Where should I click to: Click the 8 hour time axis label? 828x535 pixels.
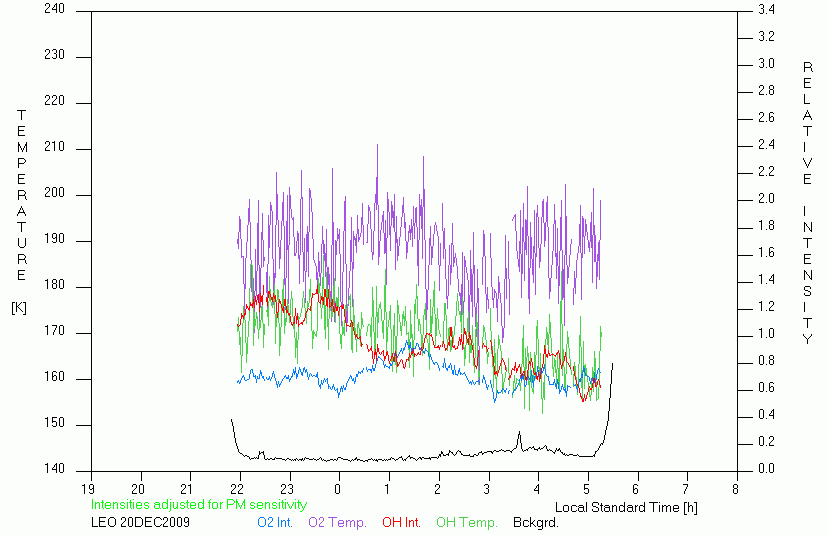pos(736,490)
